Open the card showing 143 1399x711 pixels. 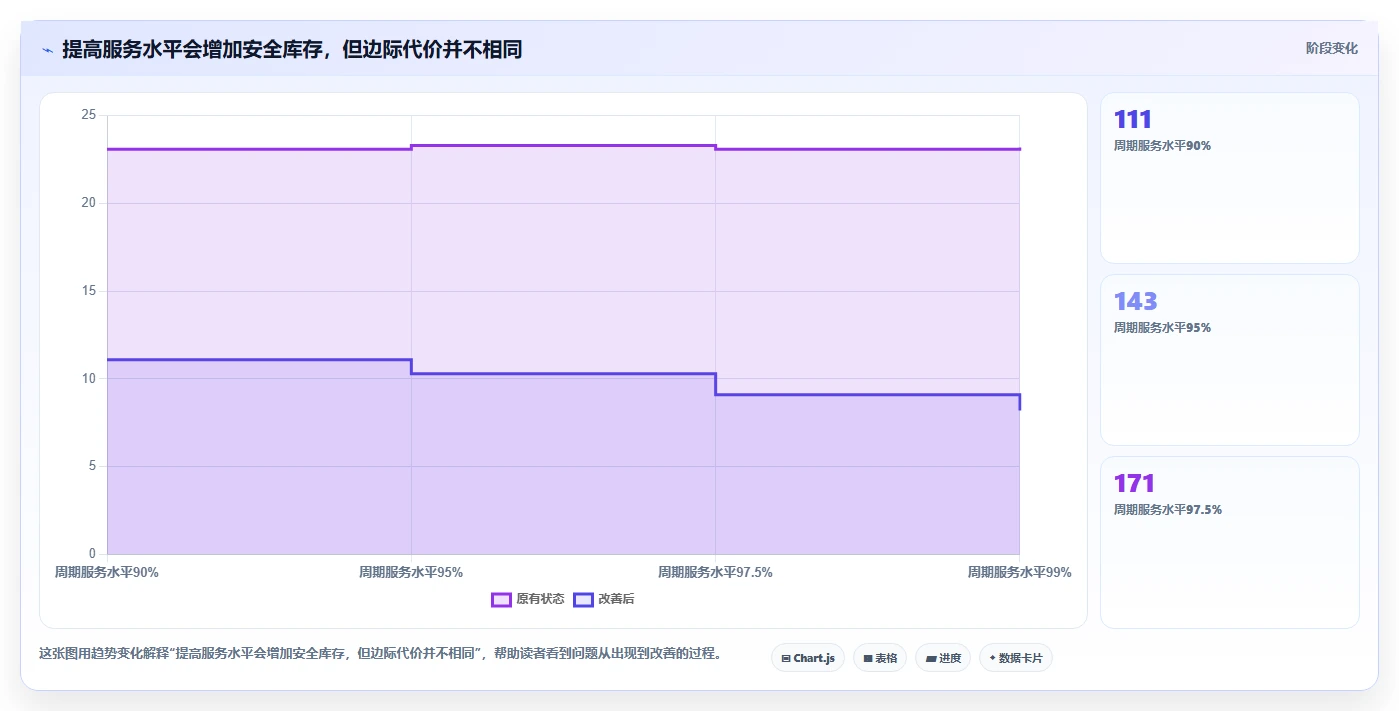[1230, 360]
